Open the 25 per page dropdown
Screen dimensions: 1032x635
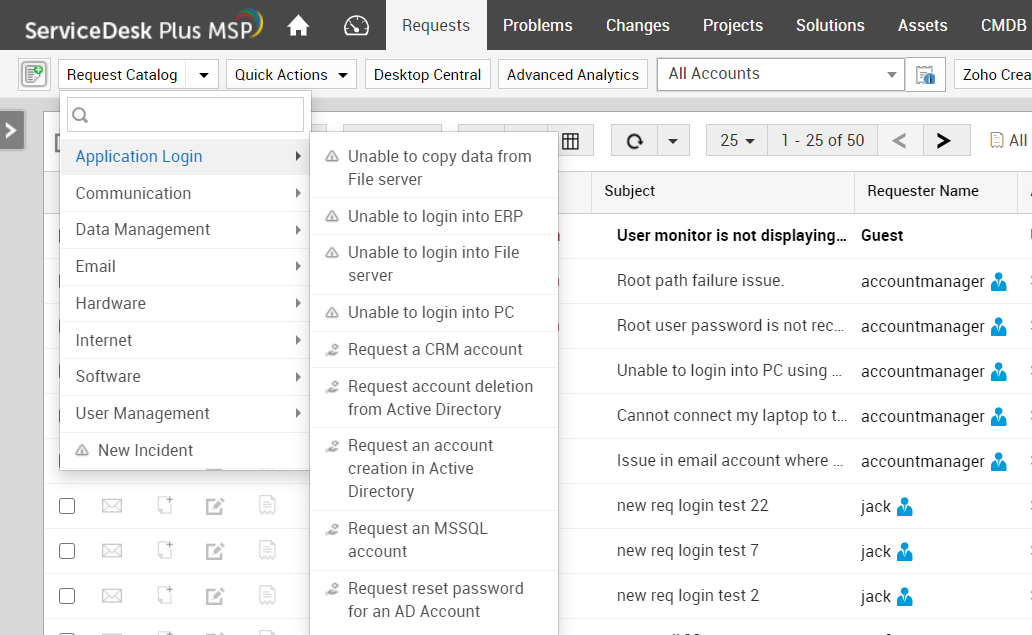pos(738,141)
